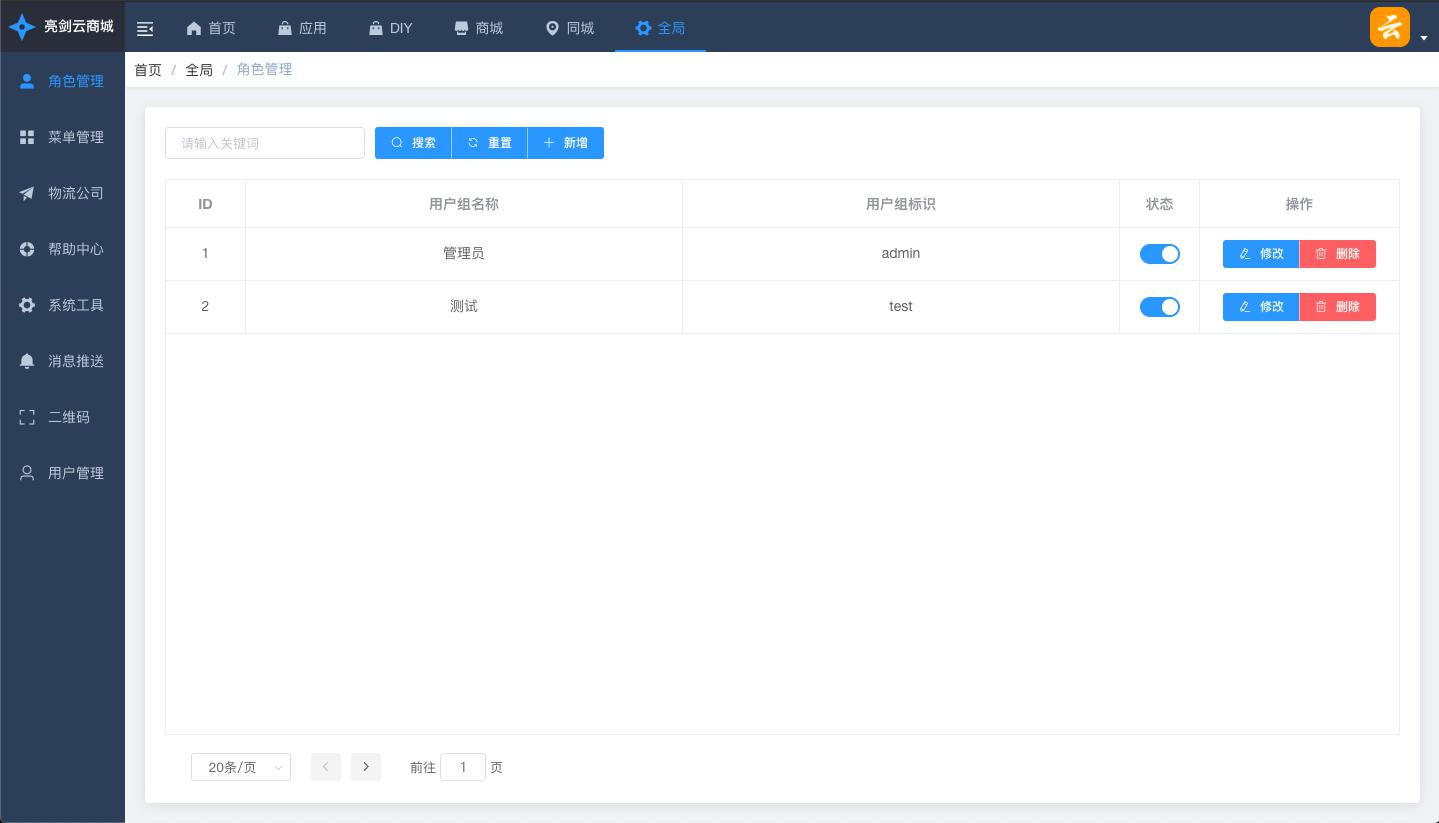This screenshot has width=1439, height=823.
Task: Click the pencil icon in 管理员 row
Action: pyautogui.click(x=1245, y=254)
